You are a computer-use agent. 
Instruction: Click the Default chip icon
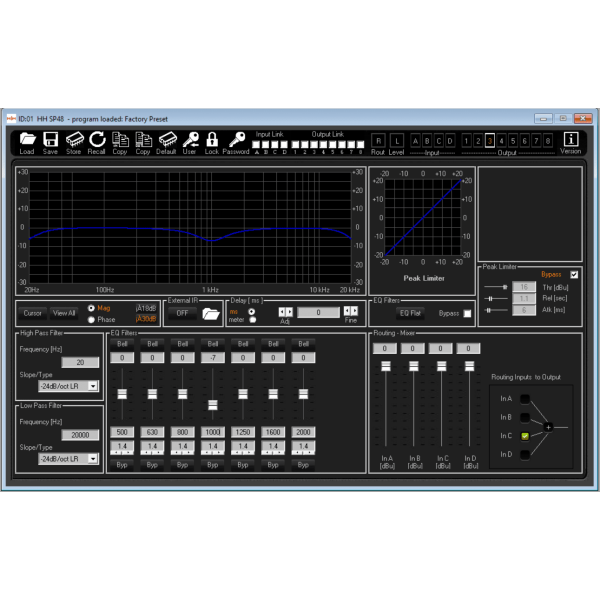pyautogui.click(x=166, y=139)
